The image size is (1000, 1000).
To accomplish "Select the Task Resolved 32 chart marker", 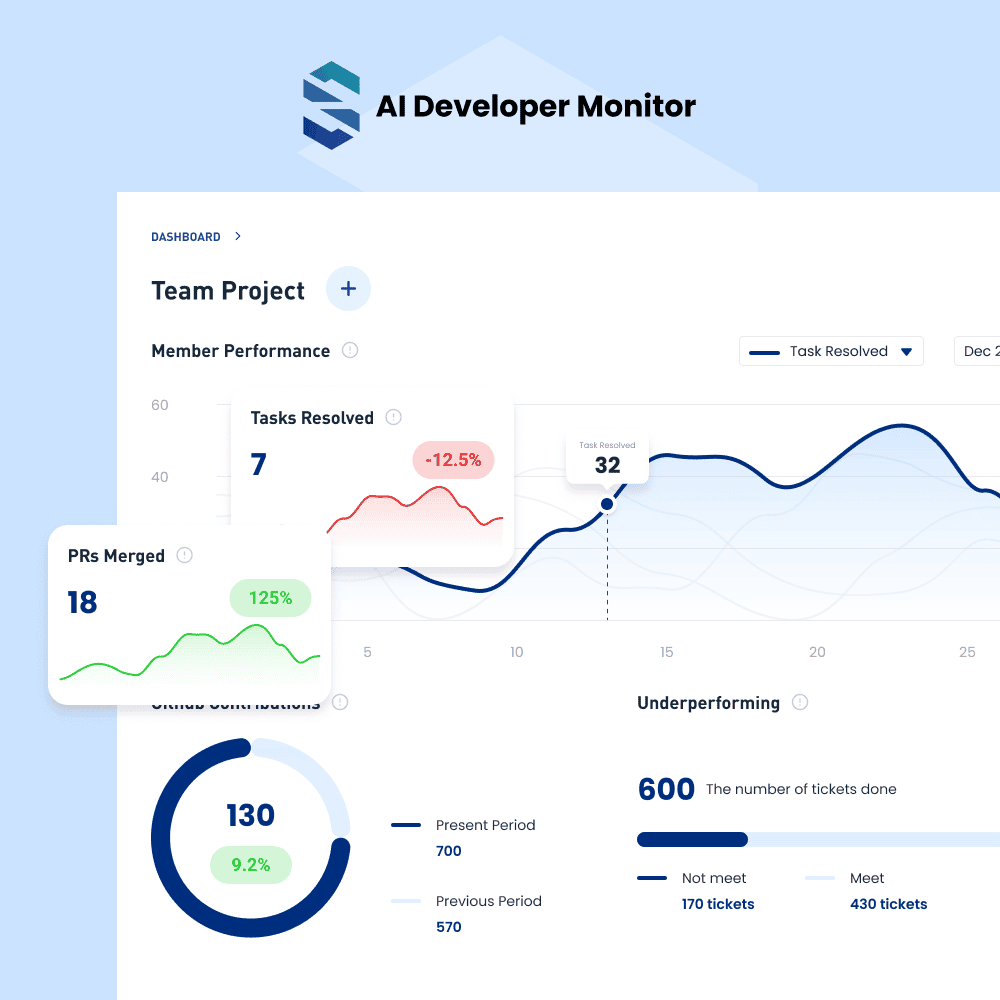I will coord(607,504).
